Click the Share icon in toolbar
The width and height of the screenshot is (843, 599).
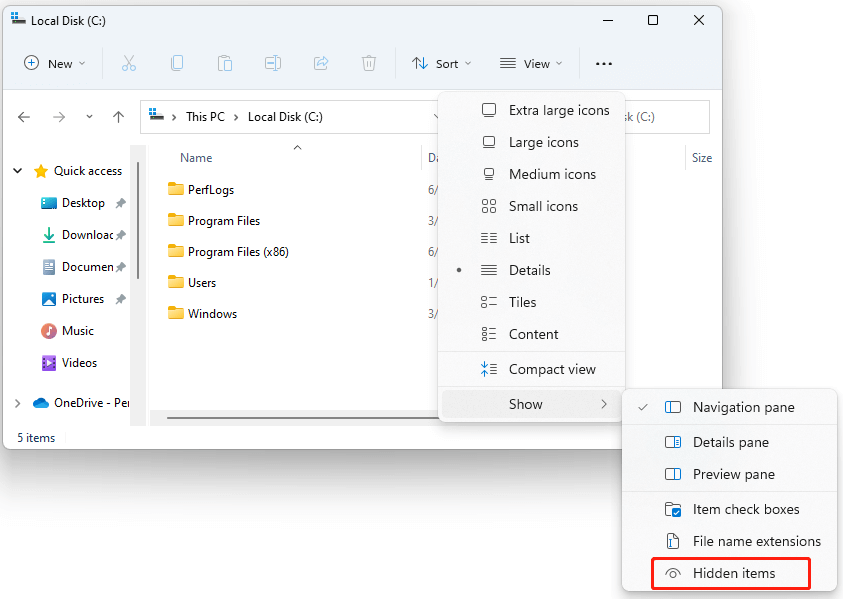click(x=321, y=63)
